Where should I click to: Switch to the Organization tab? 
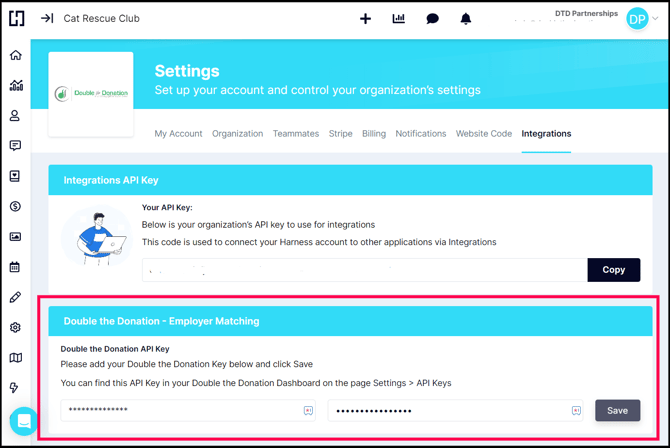237,134
